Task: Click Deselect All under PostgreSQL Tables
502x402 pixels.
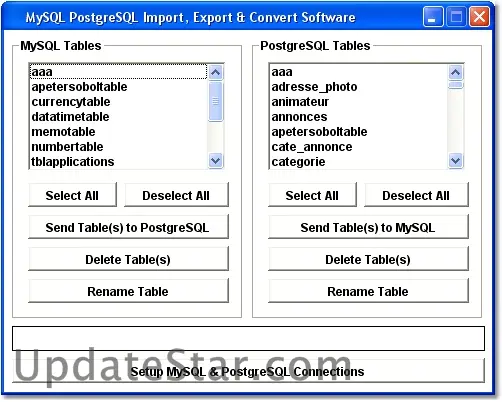Action: [x=416, y=195]
